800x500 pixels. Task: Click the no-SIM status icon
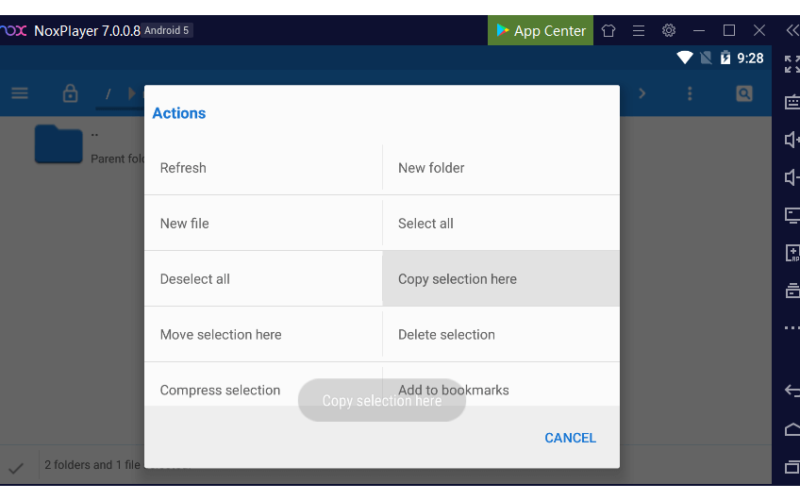coord(706,58)
